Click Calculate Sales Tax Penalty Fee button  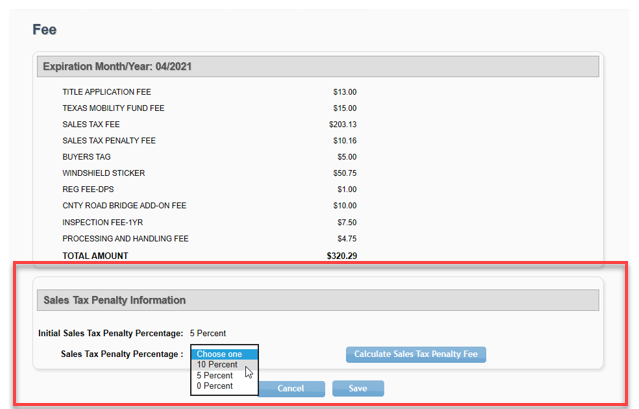pos(415,354)
